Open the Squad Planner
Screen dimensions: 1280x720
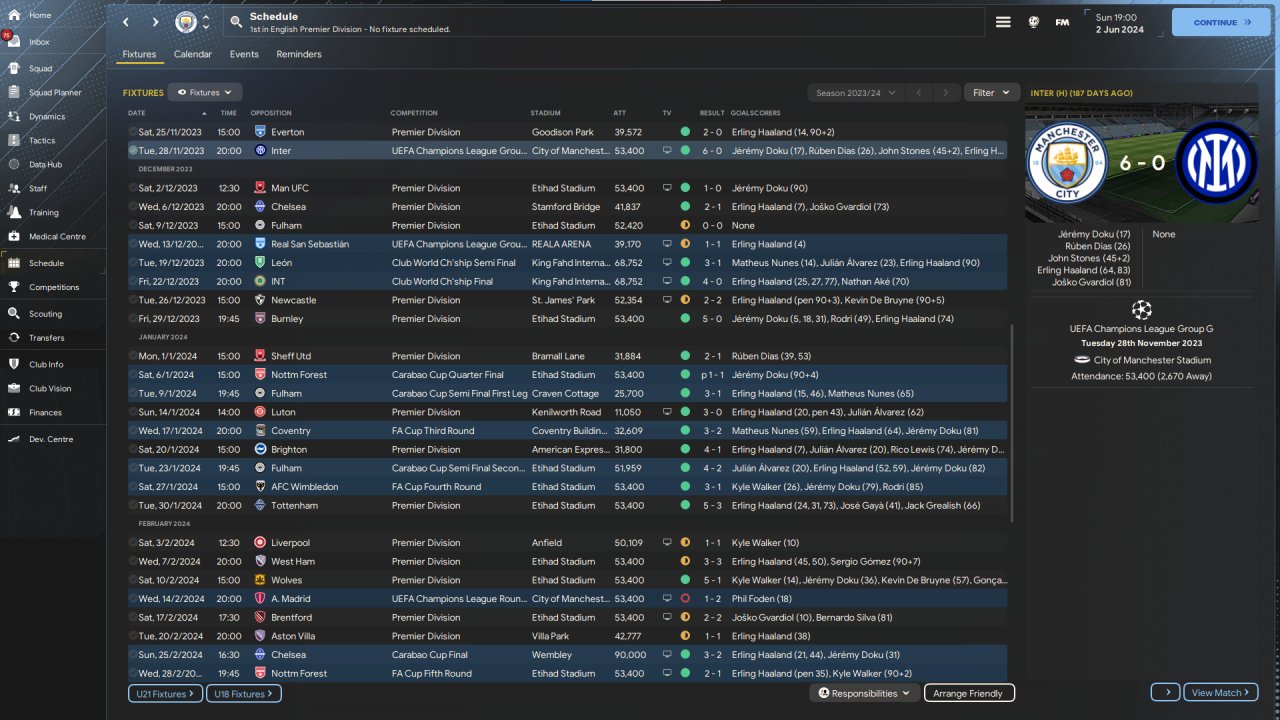point(55,93)
